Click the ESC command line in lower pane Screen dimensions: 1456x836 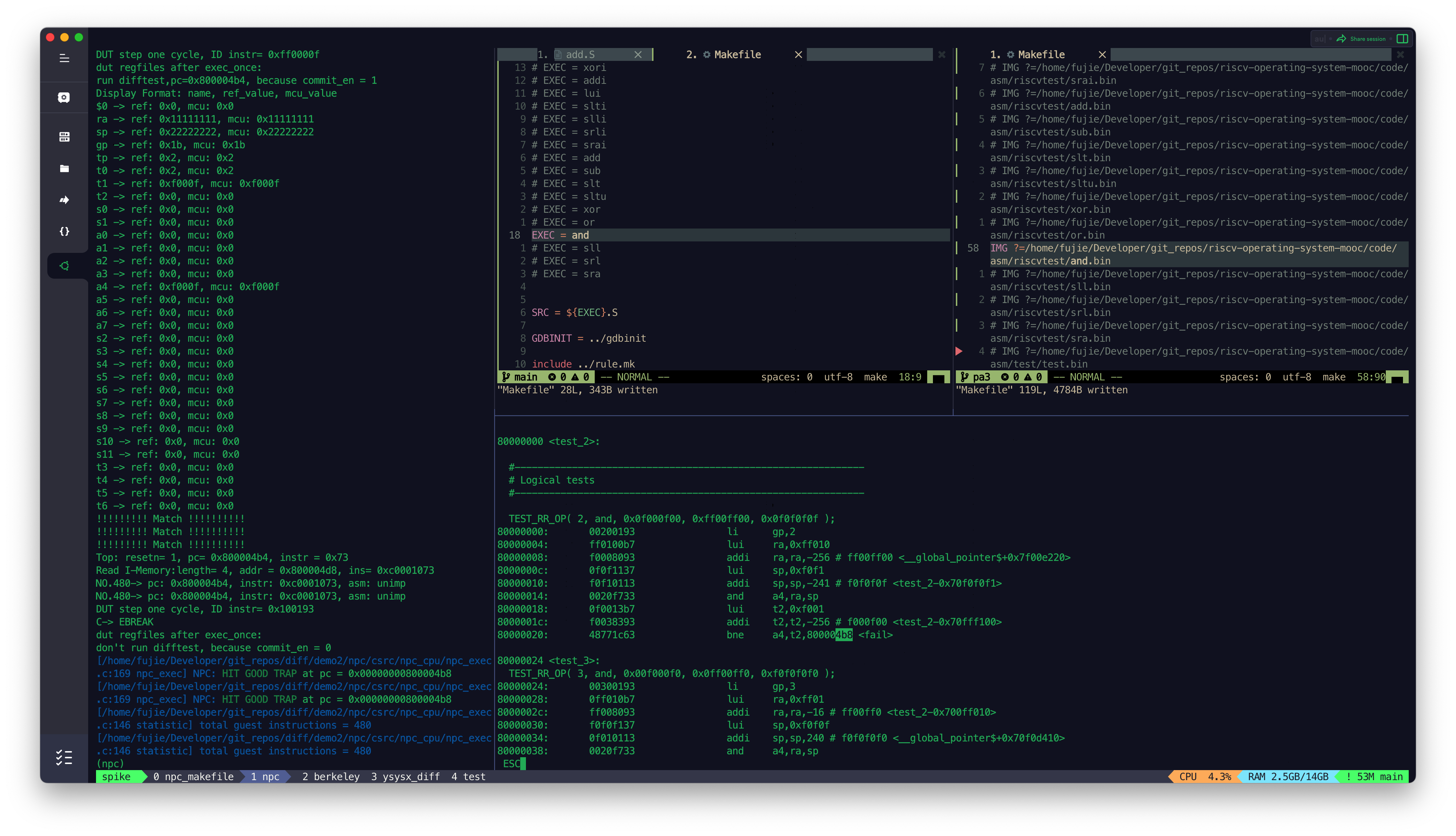511,764
